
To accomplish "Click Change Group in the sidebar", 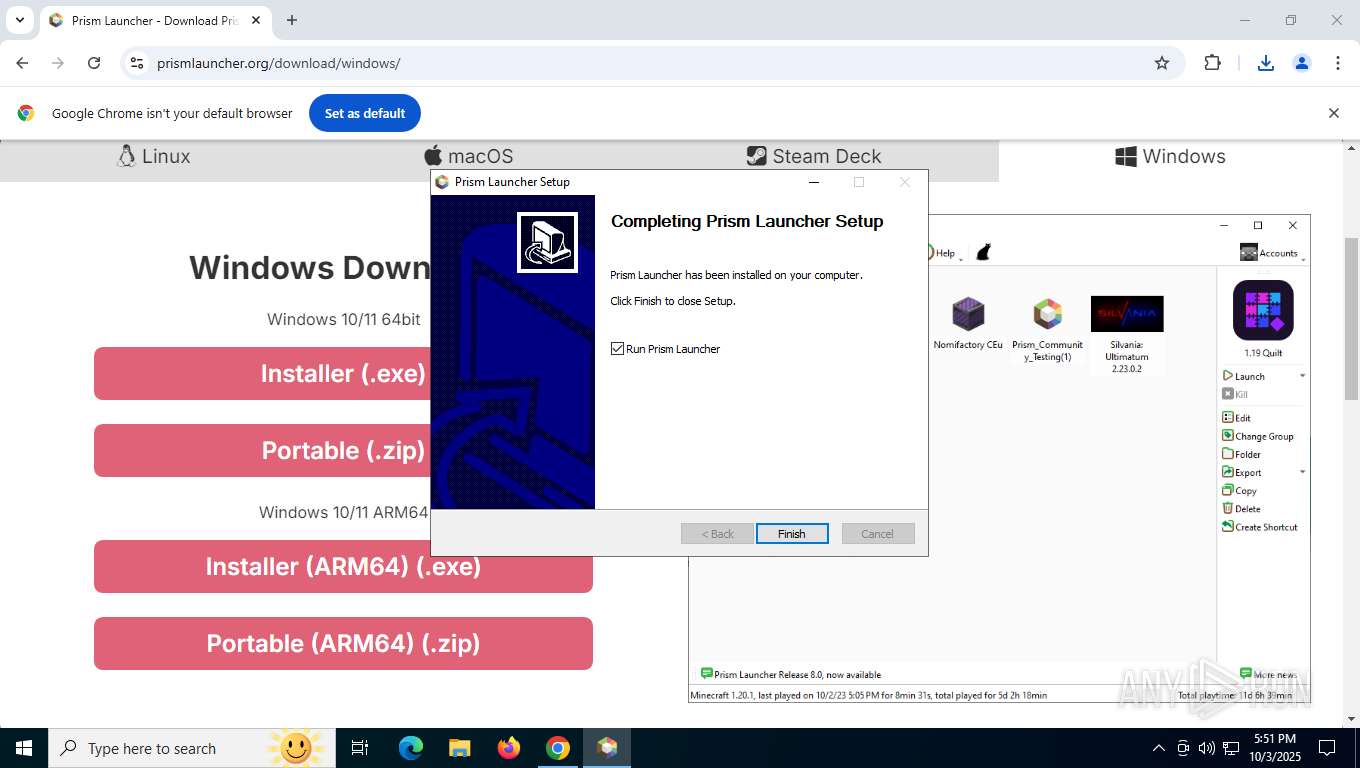I will coord(1257,436).
